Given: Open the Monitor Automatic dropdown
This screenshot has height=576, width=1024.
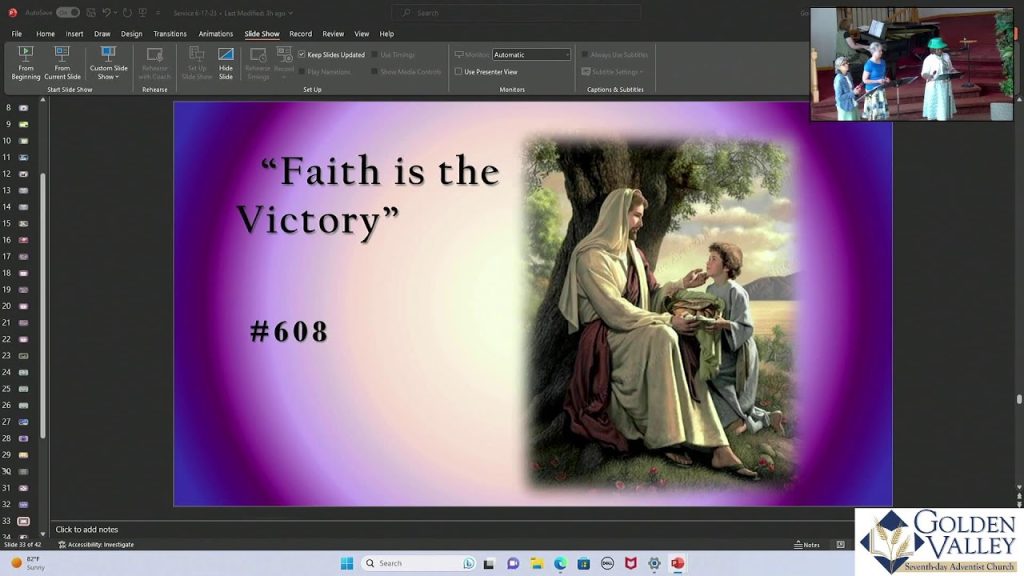Looking at the screenshot, I should click(x=532, y=55).
